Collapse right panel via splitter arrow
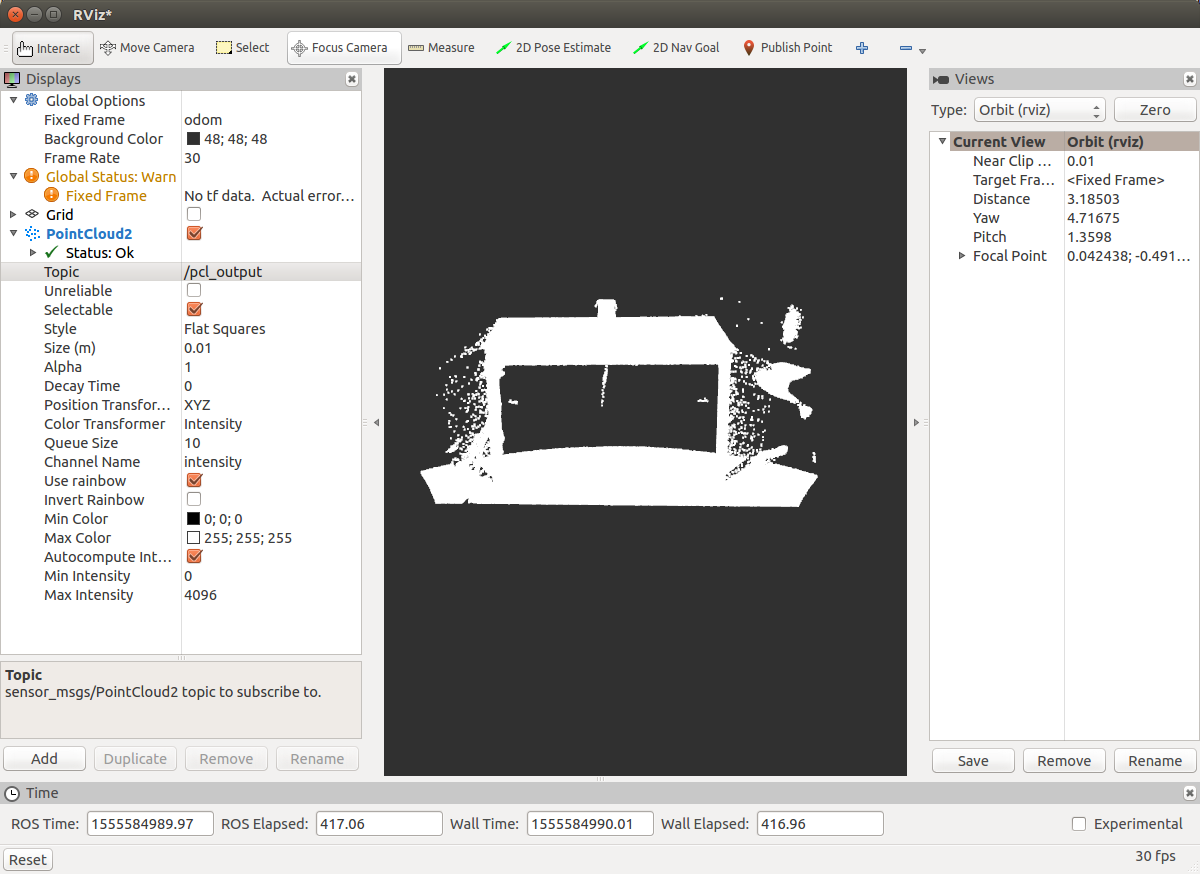Image resolution: width=1200 pixels, height=874 pixels. point(915,423)
